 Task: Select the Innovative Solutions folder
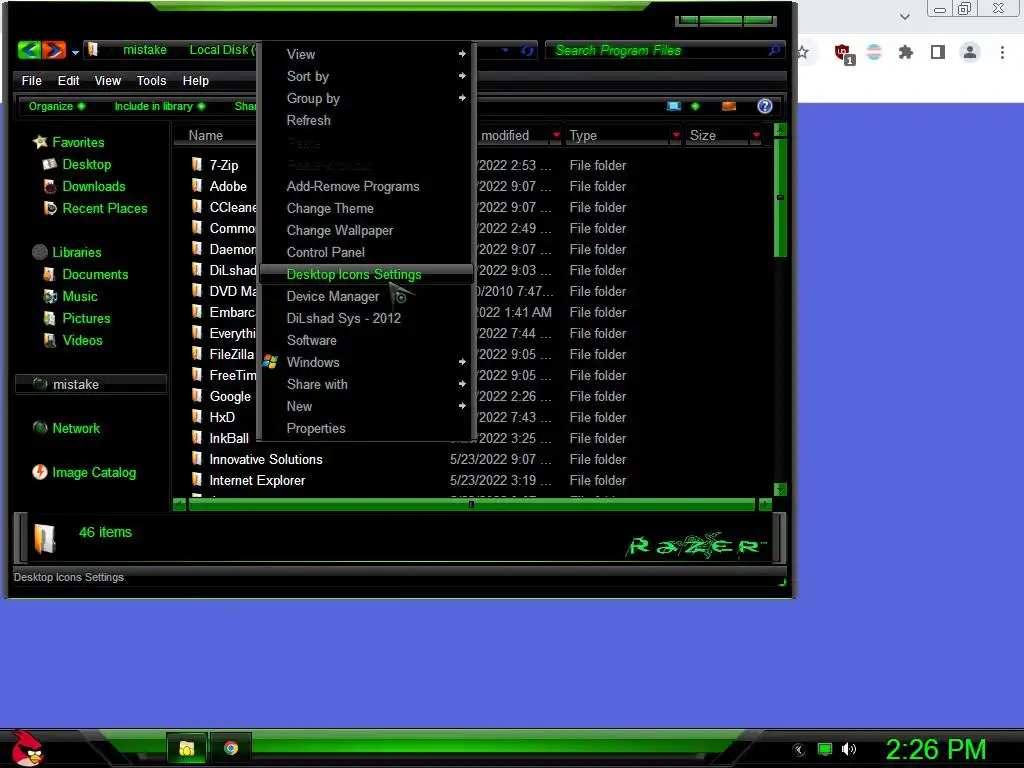(x=265, y=459)
